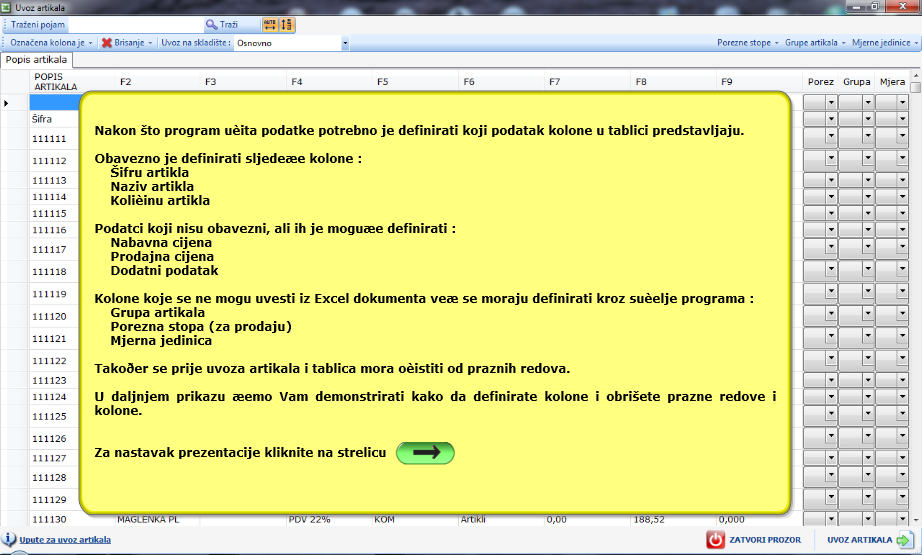Select the cell with code 111111

[54, 139]
